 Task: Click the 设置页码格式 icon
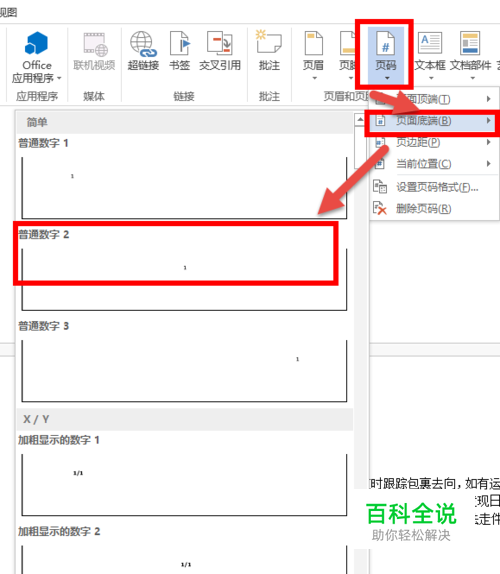(x=380, y=187)
